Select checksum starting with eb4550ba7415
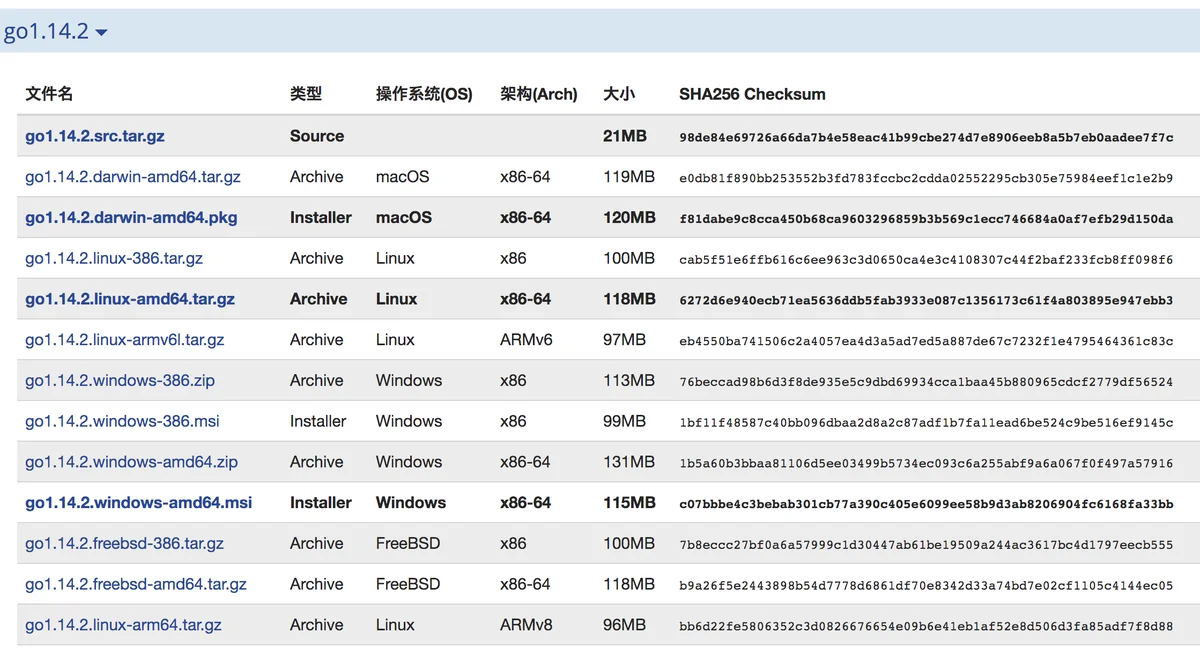 tap(926, 341)
